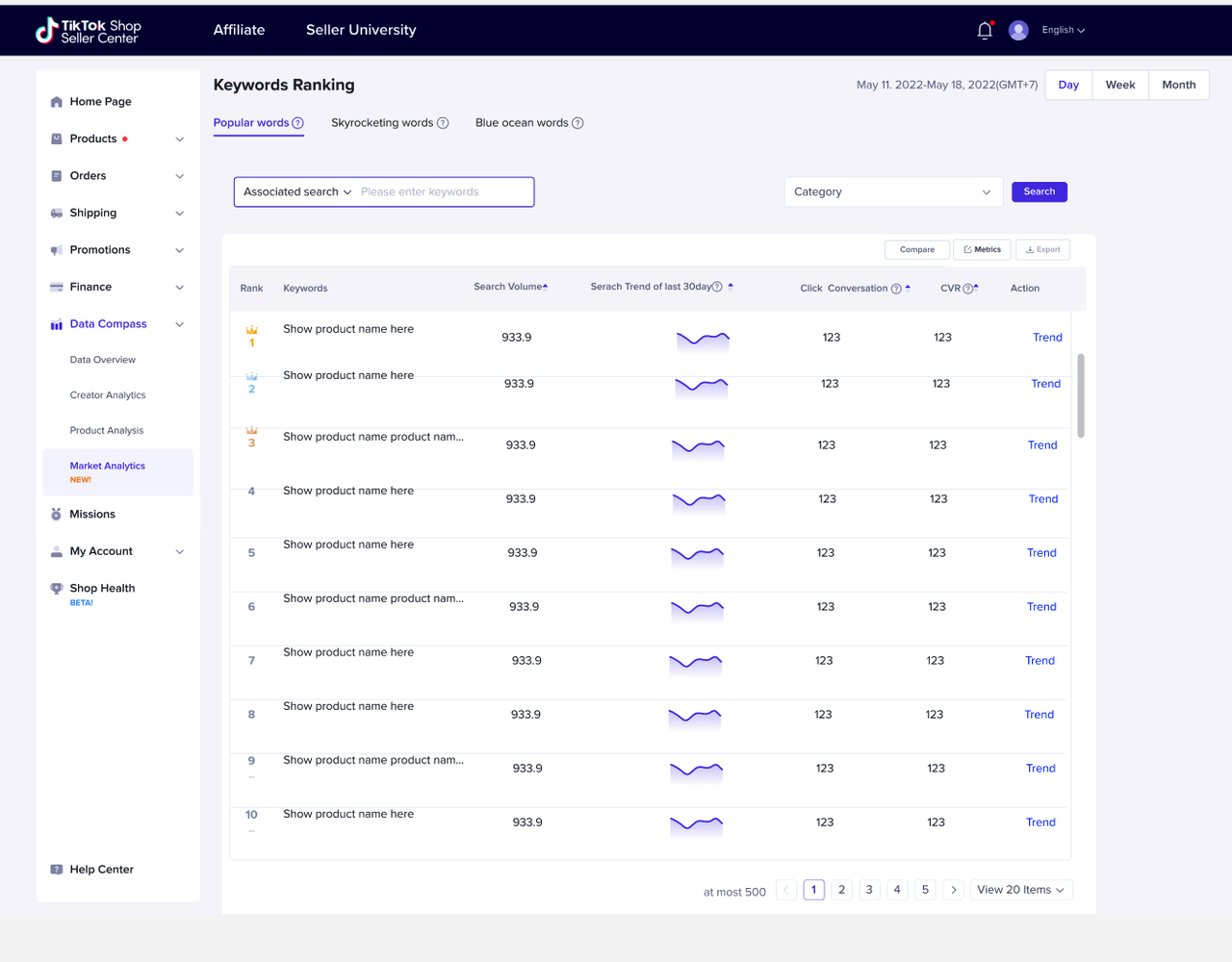The height and width of the screenshot is (962, 1232).
Task: Click the user profile avatar
Action: coord(1018,31)
